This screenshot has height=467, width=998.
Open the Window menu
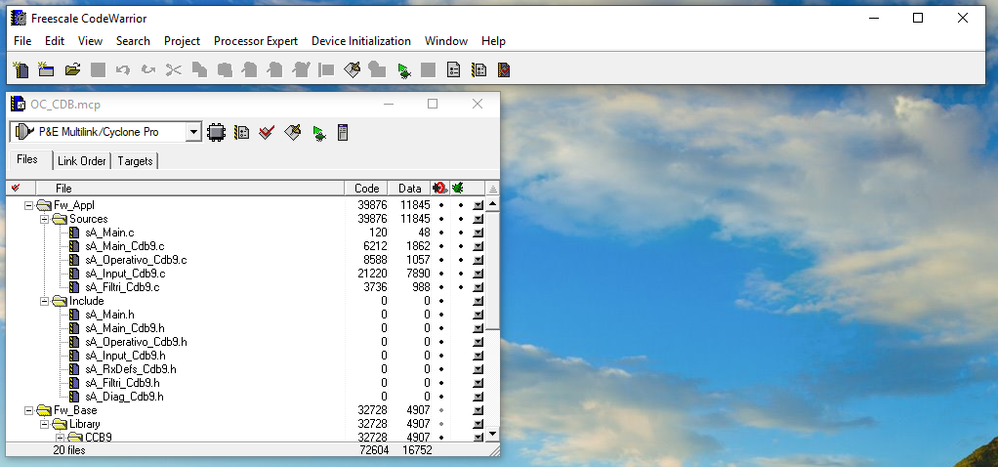[446, 41]
